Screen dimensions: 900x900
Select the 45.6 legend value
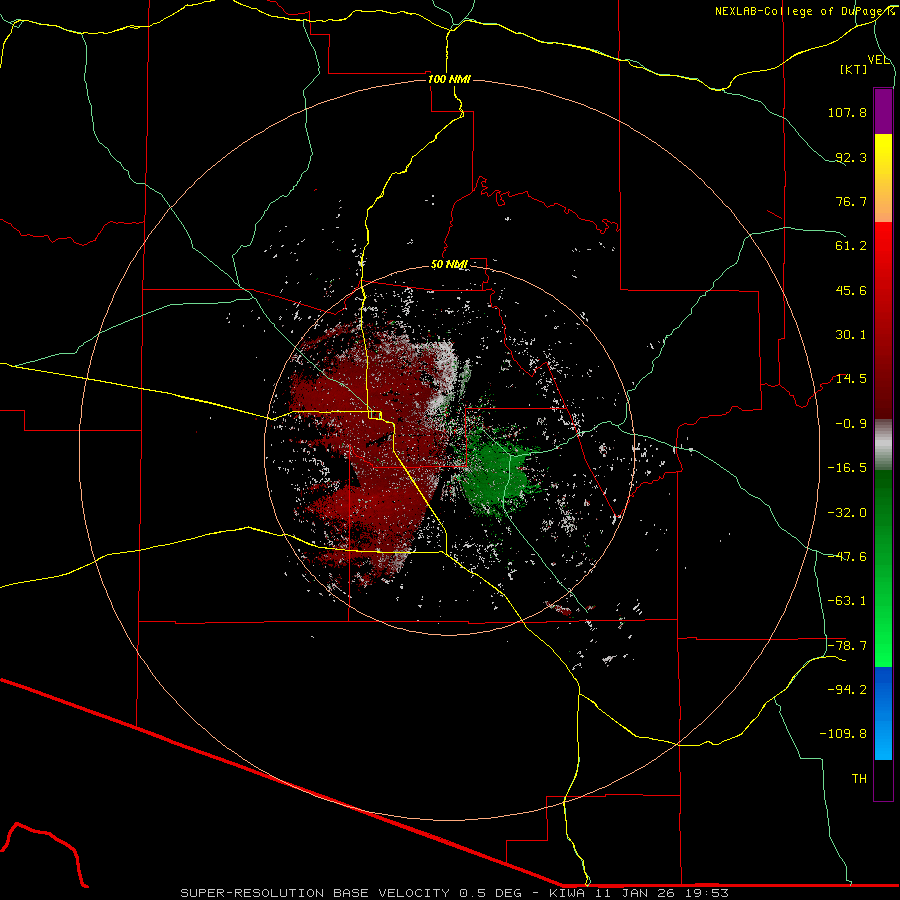[851, 290]
